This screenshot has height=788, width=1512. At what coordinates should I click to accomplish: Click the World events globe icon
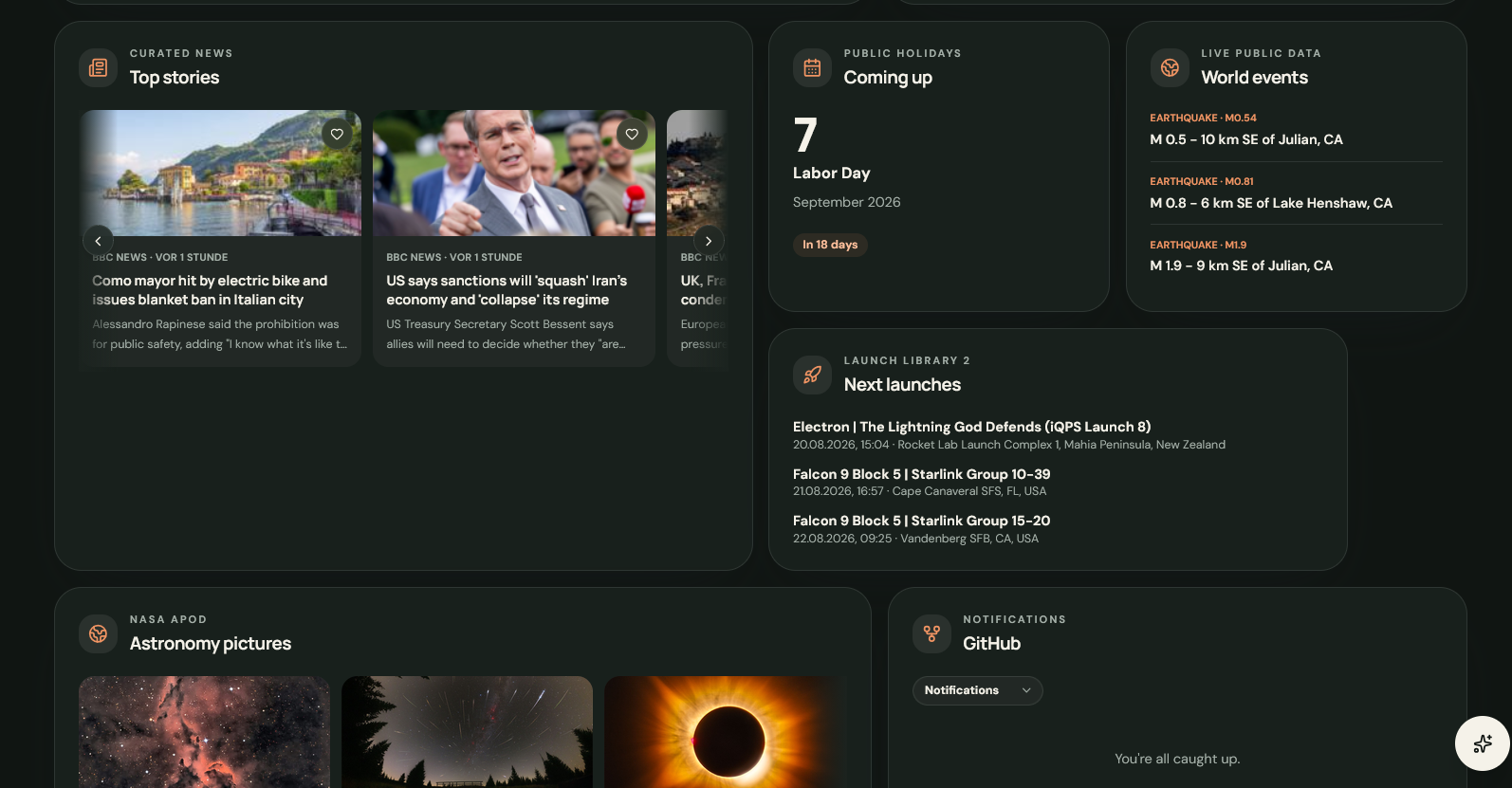coord(1170,67)
